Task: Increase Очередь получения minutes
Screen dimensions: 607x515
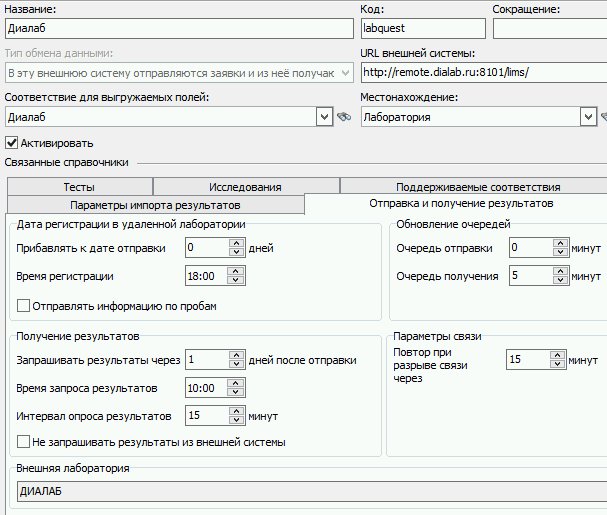Action: pos(560,271)
